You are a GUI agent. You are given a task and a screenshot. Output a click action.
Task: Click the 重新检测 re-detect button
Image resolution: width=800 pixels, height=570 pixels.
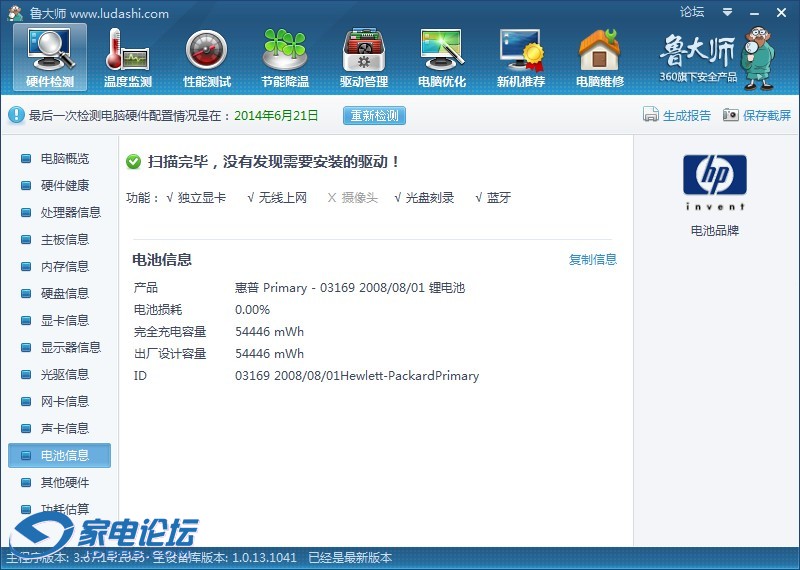[374, 115]
